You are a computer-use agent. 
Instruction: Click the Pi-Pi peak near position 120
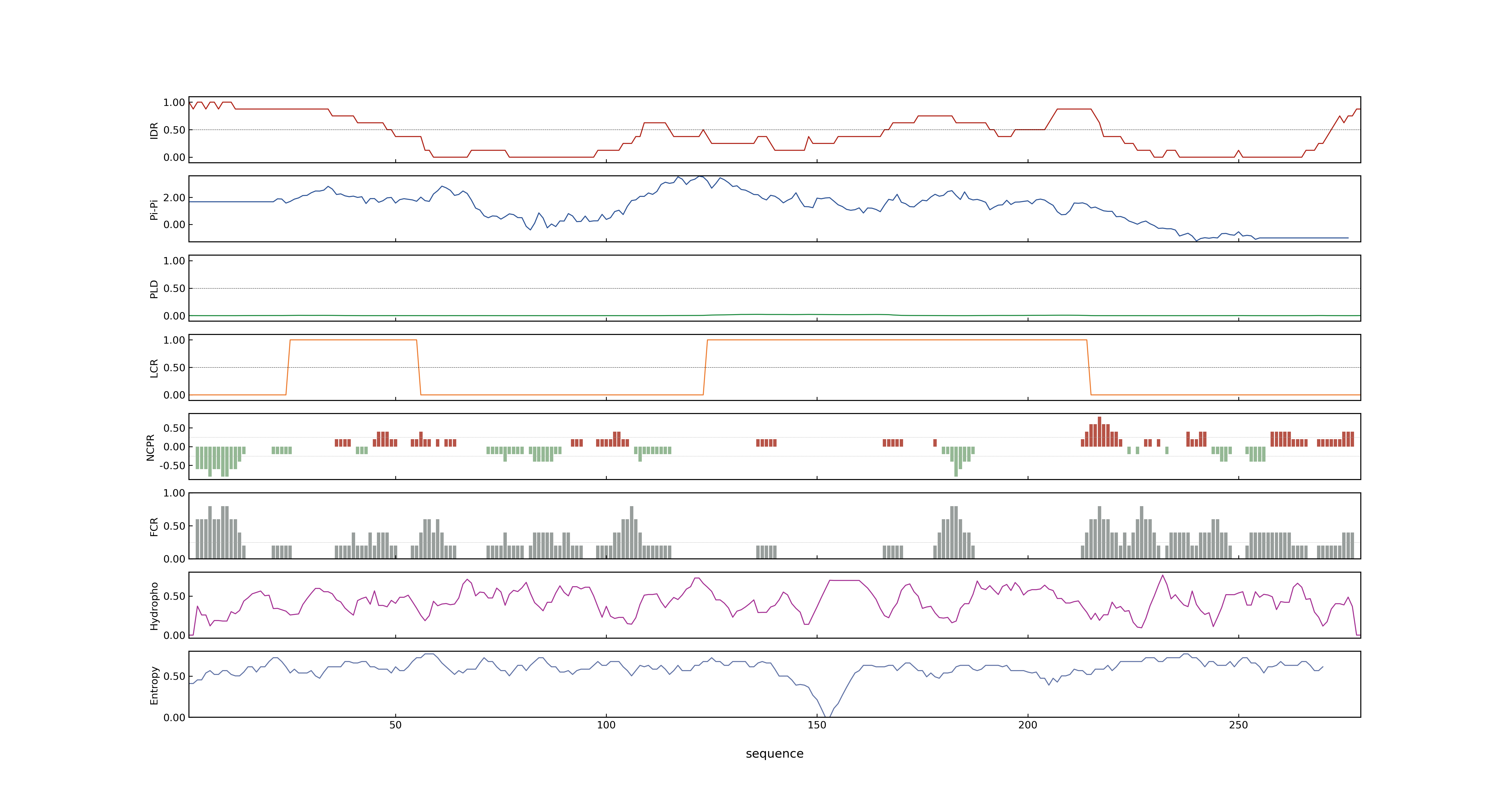(x=699, y=177)
